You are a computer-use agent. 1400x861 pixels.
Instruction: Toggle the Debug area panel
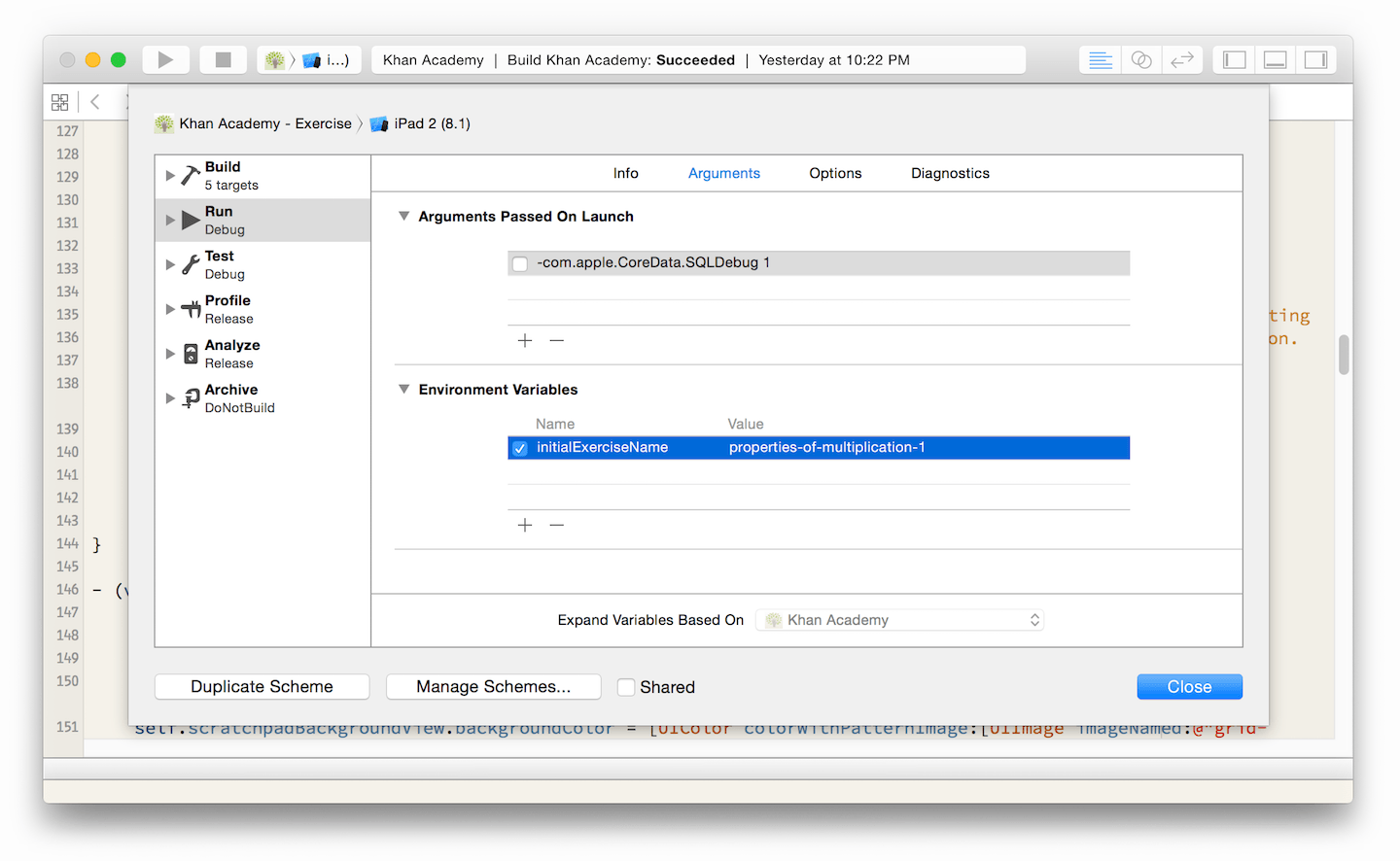1276,60
